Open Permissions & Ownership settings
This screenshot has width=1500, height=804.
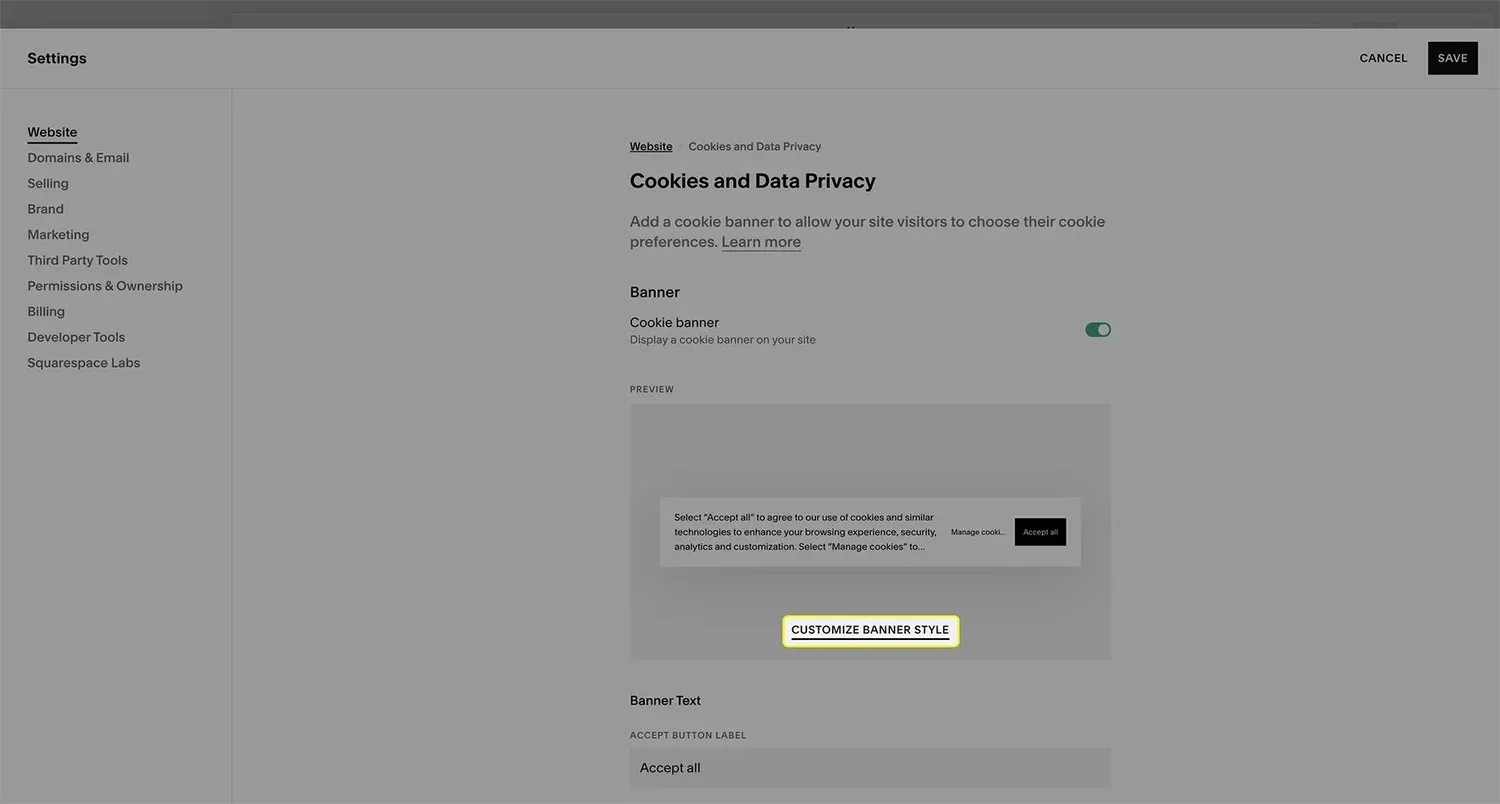tap(105, 286)
